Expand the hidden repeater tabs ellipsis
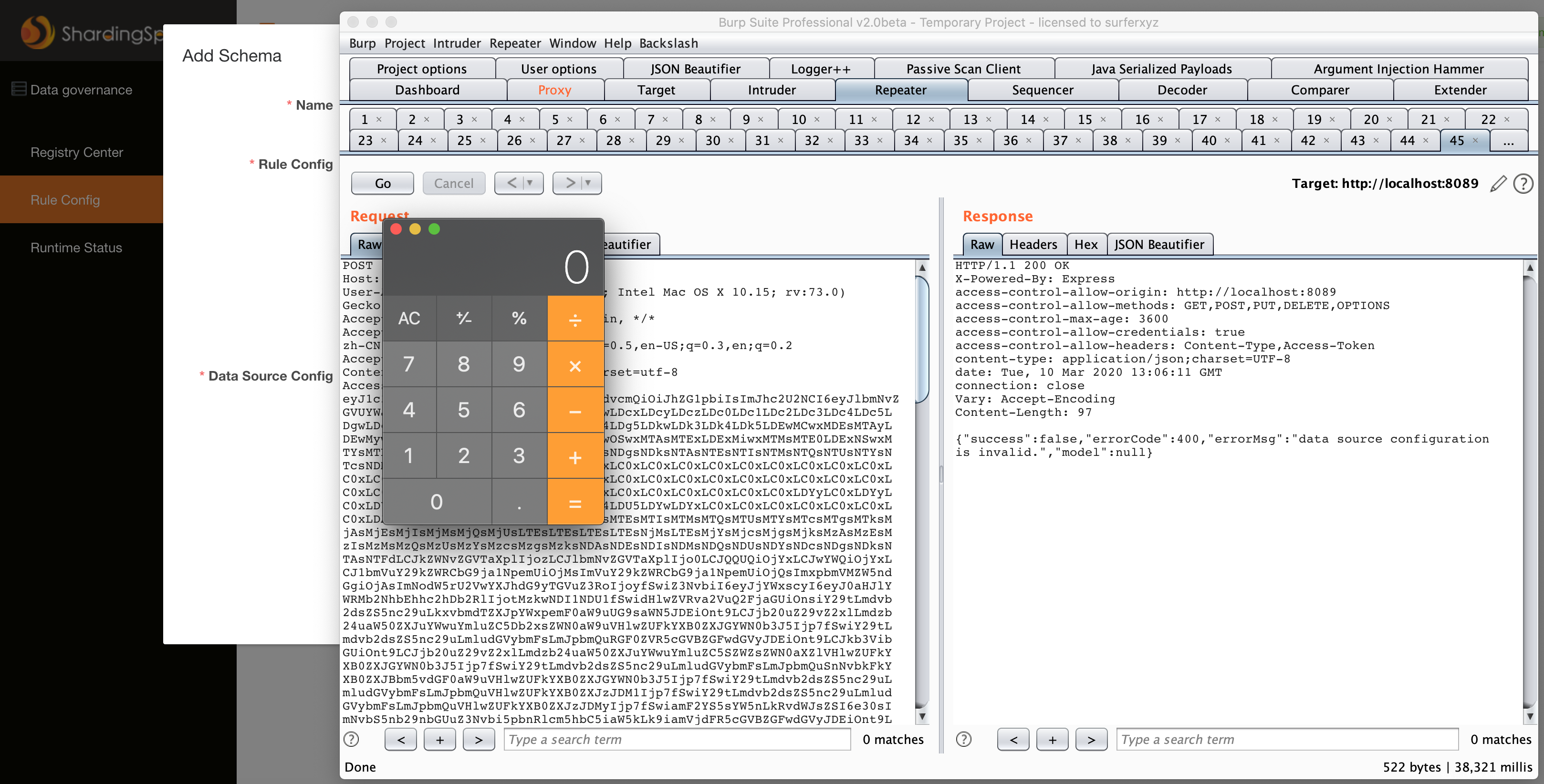 [1508, 141]
